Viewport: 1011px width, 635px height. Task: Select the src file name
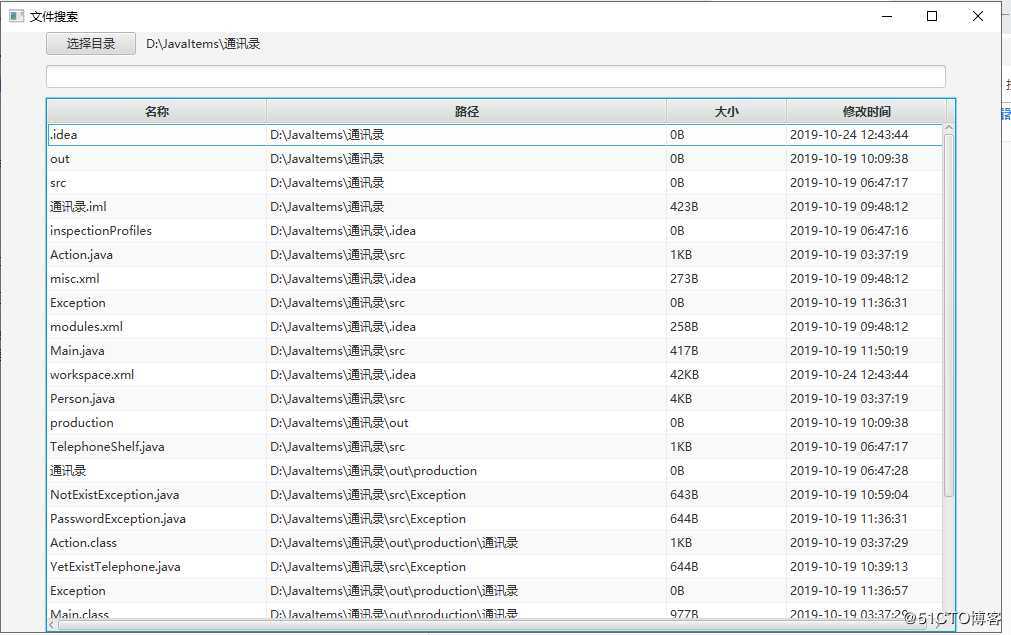point(58,183)
